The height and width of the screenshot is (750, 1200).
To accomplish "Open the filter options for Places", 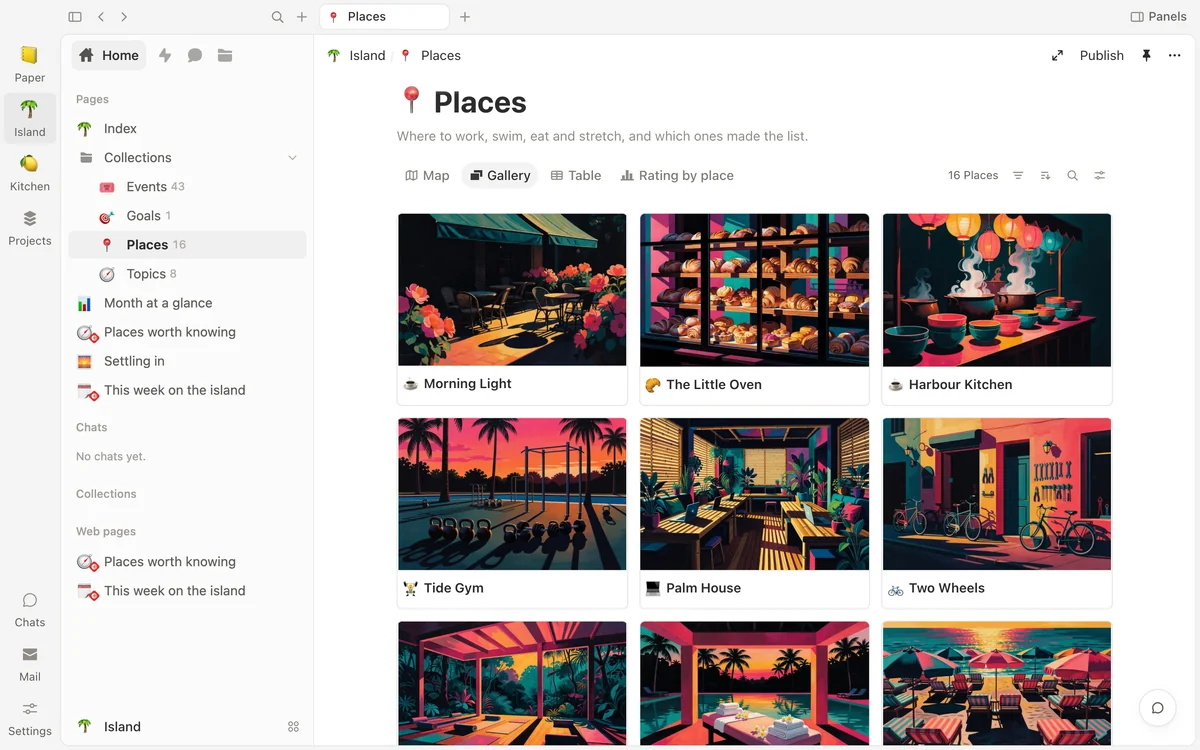I will pyautogui.click(x=1018, y=176).
